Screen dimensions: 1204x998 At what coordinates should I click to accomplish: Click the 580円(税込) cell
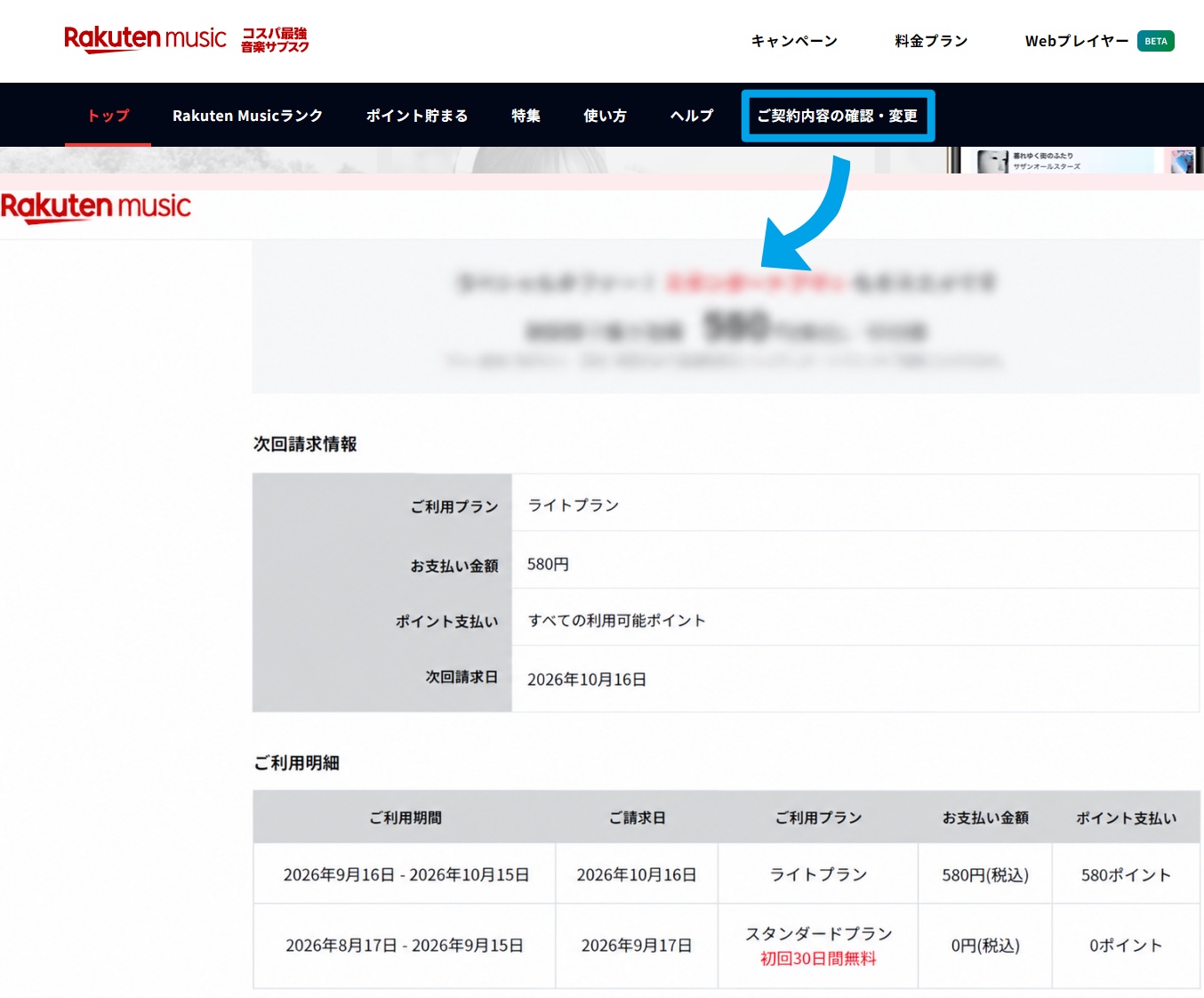coord(985,874)
